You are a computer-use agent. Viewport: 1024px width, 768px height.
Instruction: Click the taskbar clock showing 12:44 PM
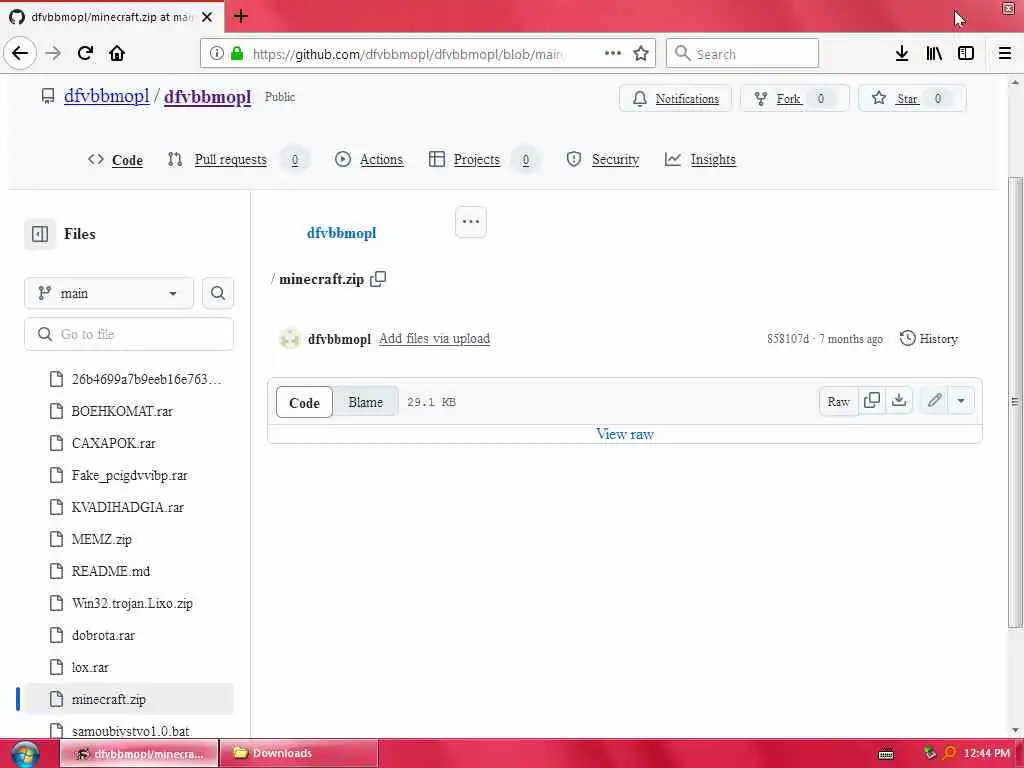(987, 754)
